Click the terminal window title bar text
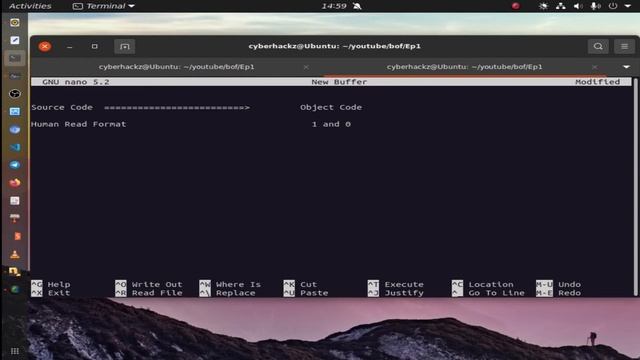Screen dimensions: 640x360 click(334, 46)
